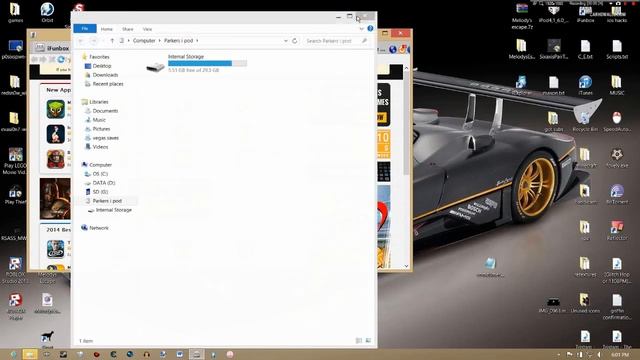Open Reflector desktop shortcut

[617, 230]
